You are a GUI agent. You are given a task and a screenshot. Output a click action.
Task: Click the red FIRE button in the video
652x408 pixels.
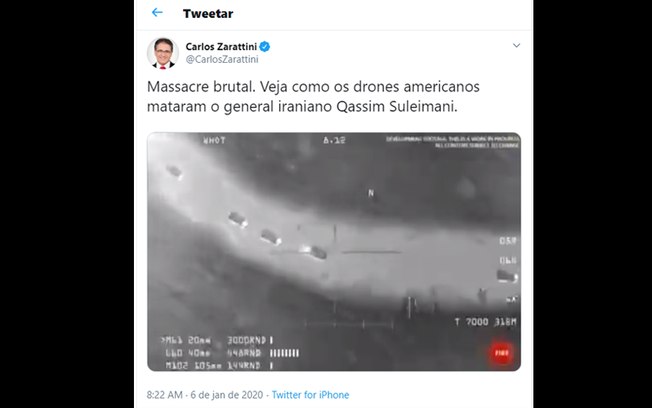pyautogui.click(x=501, y=353)
